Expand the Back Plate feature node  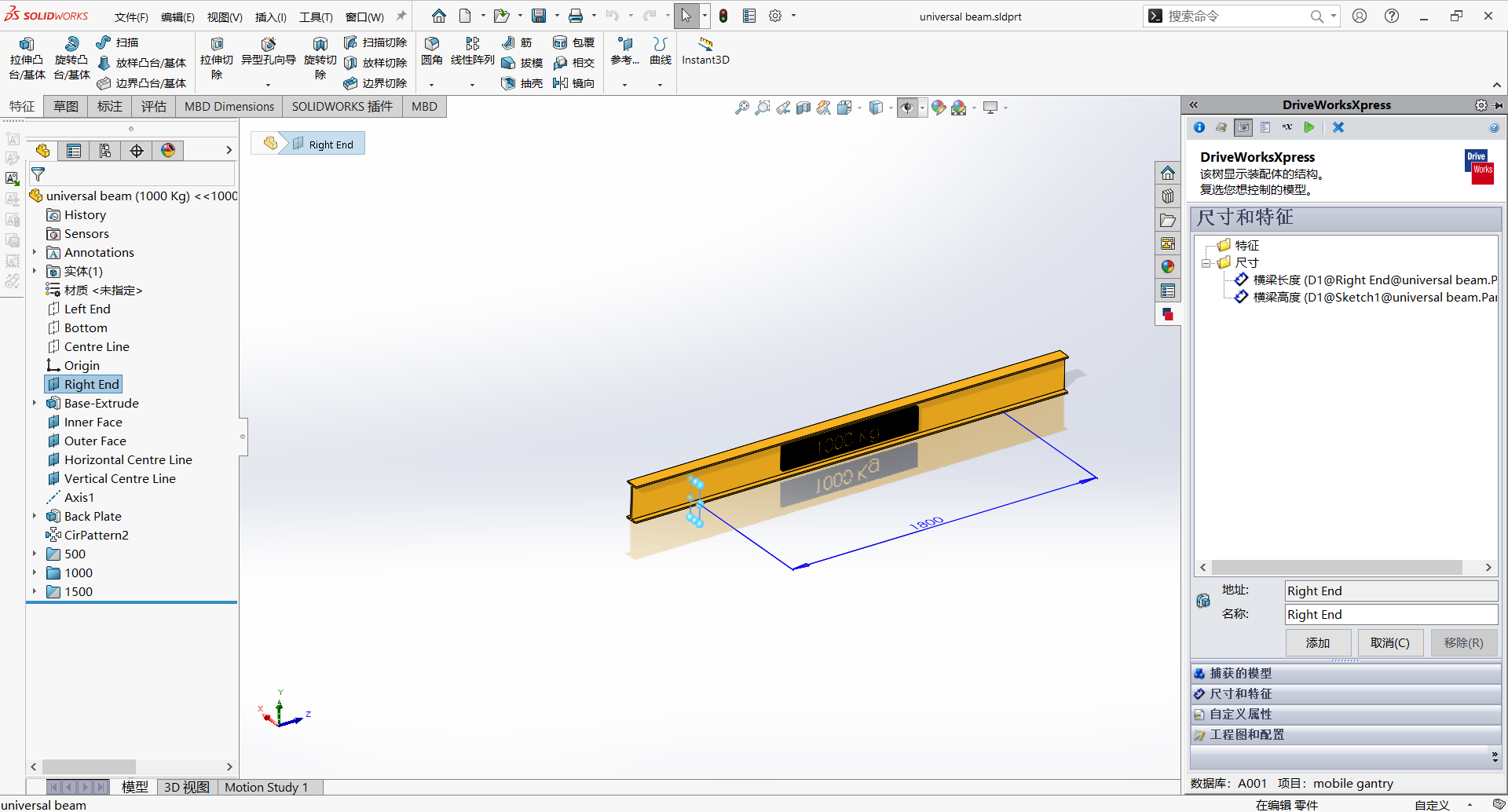tap(35, 516)
